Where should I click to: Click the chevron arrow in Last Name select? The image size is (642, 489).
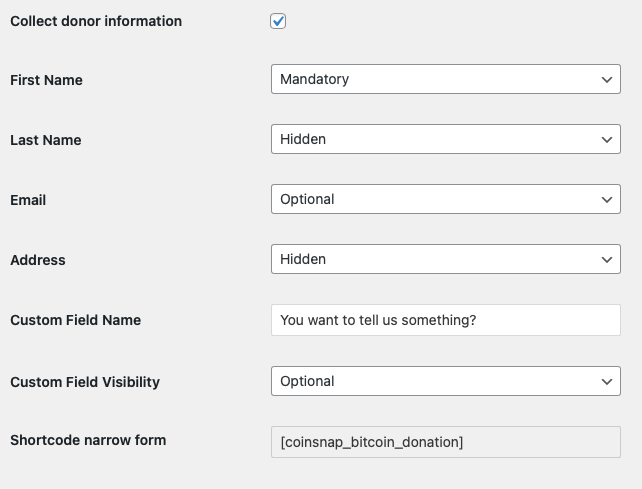click(607, 139)
